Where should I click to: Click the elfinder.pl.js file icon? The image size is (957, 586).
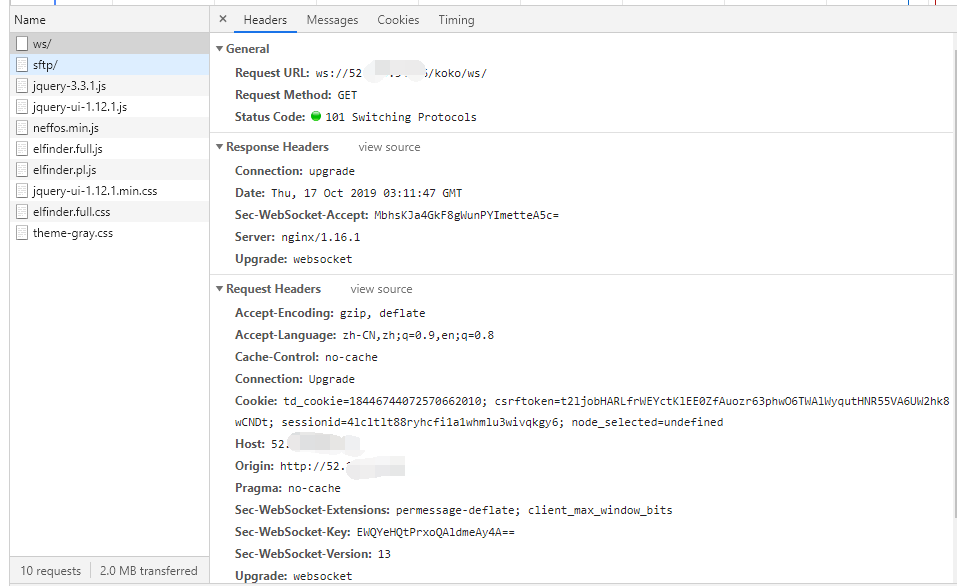pyautogui.click(x=22, y=170)
